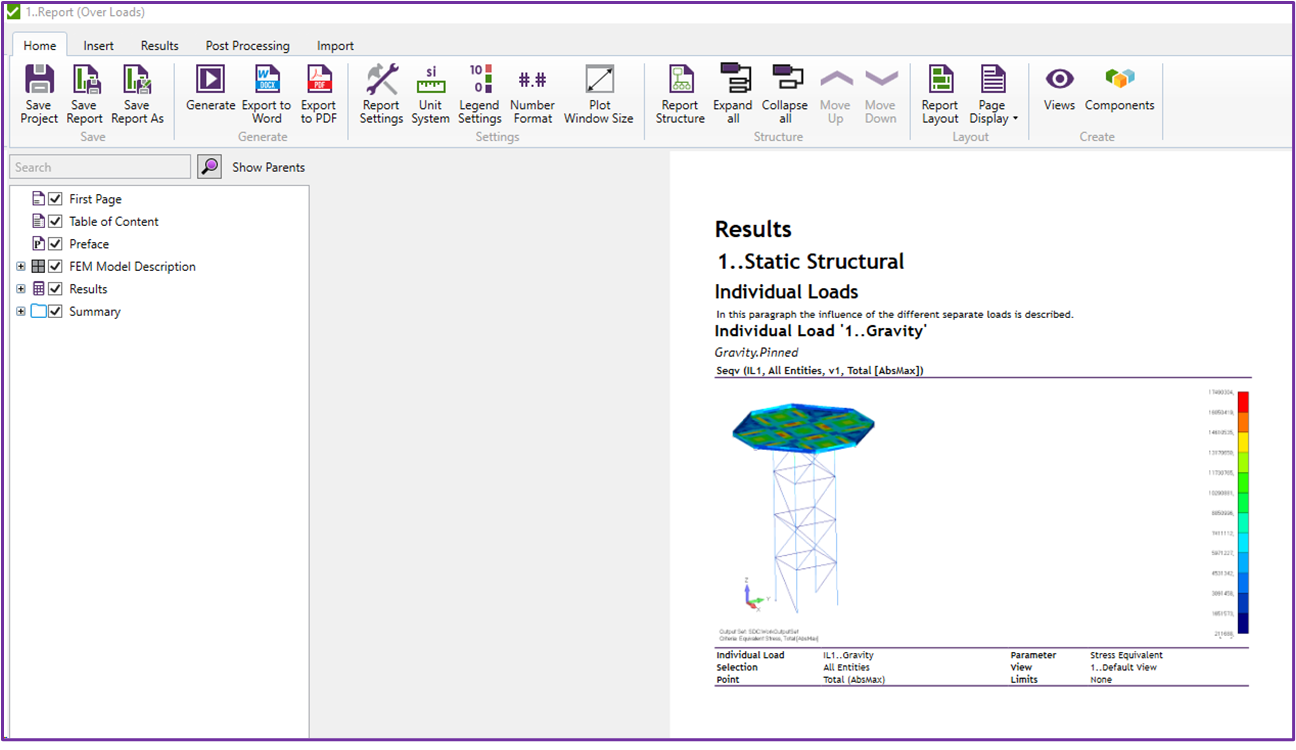Click the "Gravity.Pinned" text
The width and height of the screenshot is (1296, 750).
tap(756, 352)
